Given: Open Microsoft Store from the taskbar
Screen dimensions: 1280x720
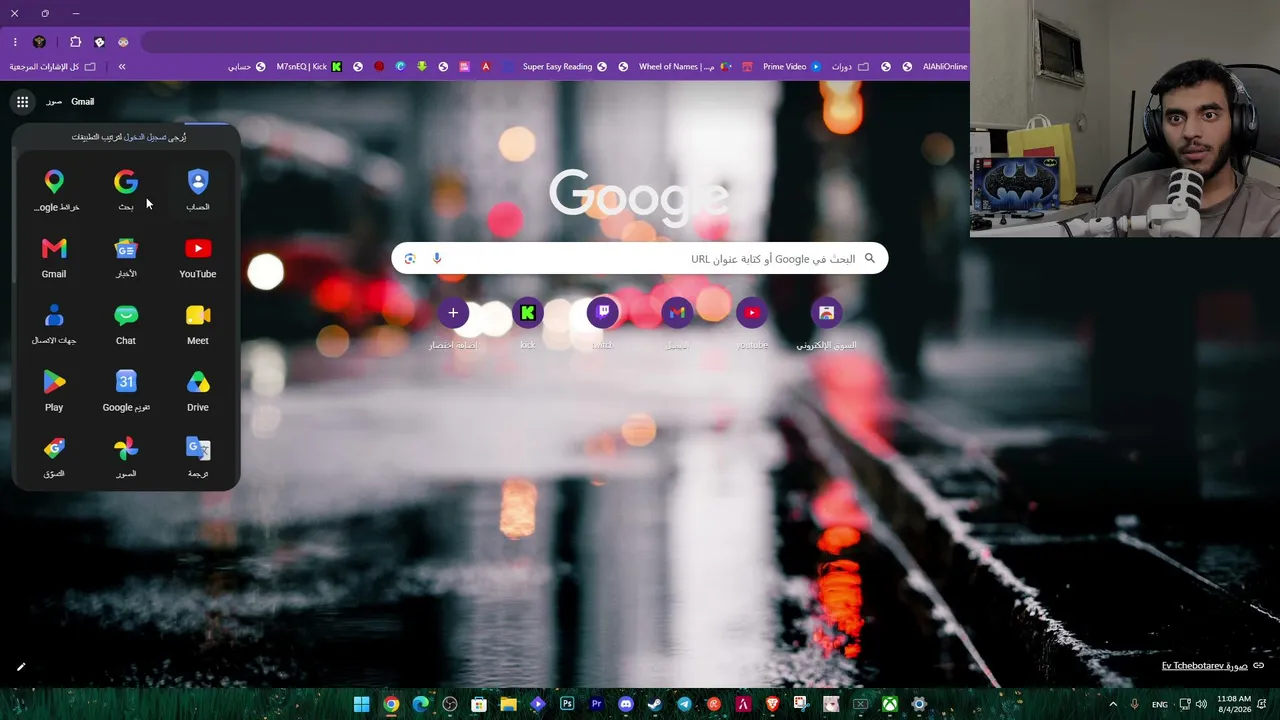Looking at the screenshot, I should pyautogui.click(x=479, y=704).
